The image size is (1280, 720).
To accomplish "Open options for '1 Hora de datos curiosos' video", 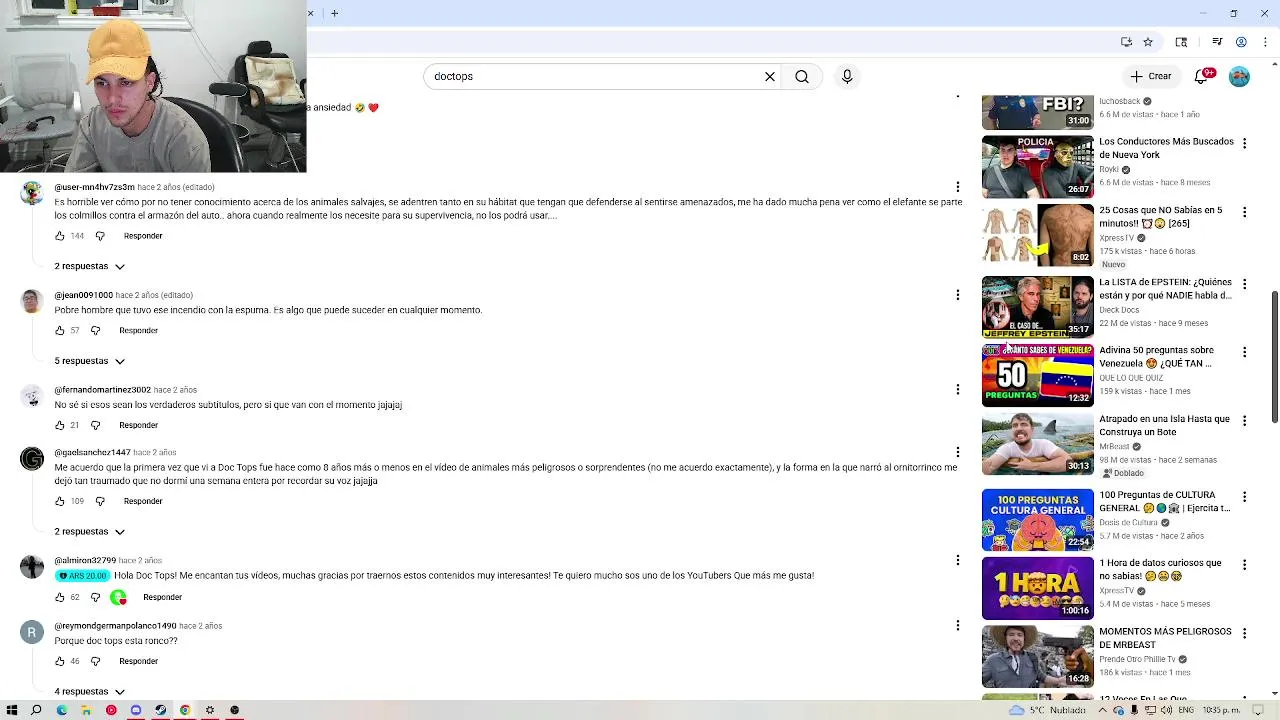I will pyautogui.click(x=1244, y=565).
